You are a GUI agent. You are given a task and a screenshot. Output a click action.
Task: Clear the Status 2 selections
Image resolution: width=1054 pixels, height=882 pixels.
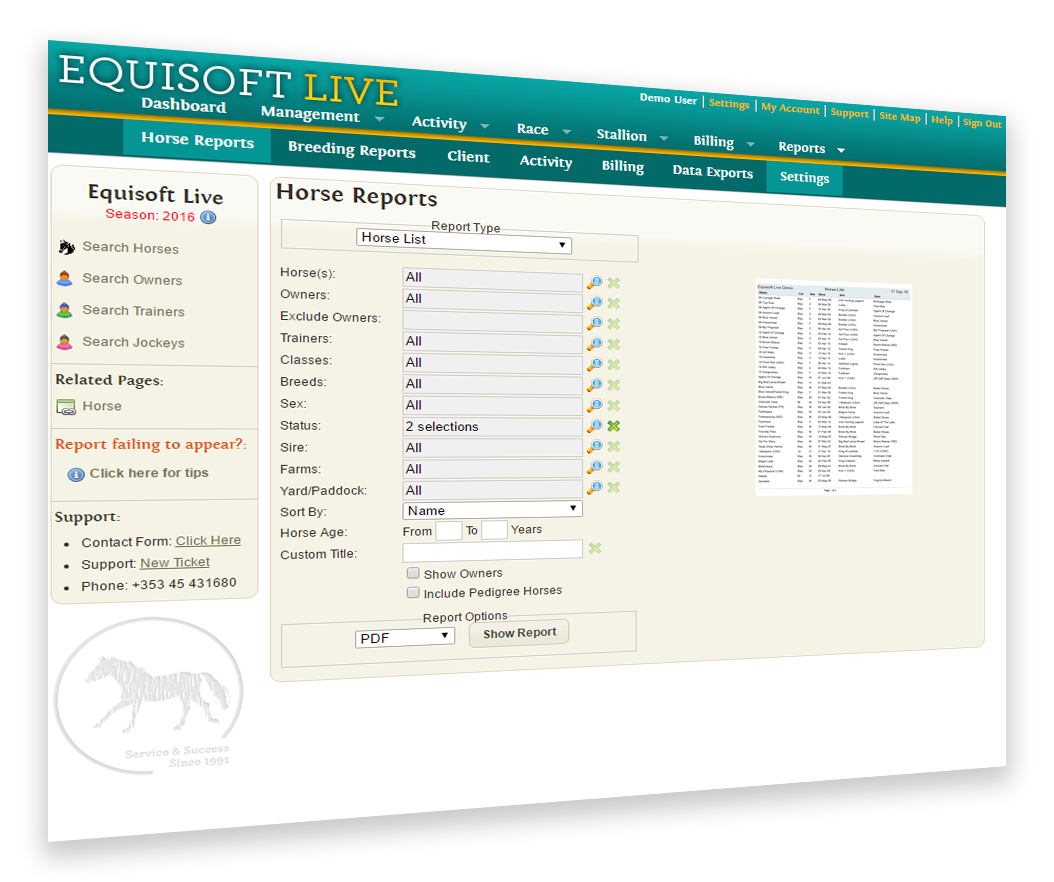pyautogui.click(x=613, y=426)
